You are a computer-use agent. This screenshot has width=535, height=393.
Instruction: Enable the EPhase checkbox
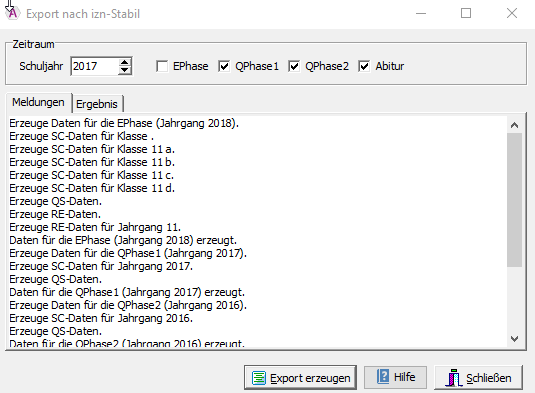162,66
